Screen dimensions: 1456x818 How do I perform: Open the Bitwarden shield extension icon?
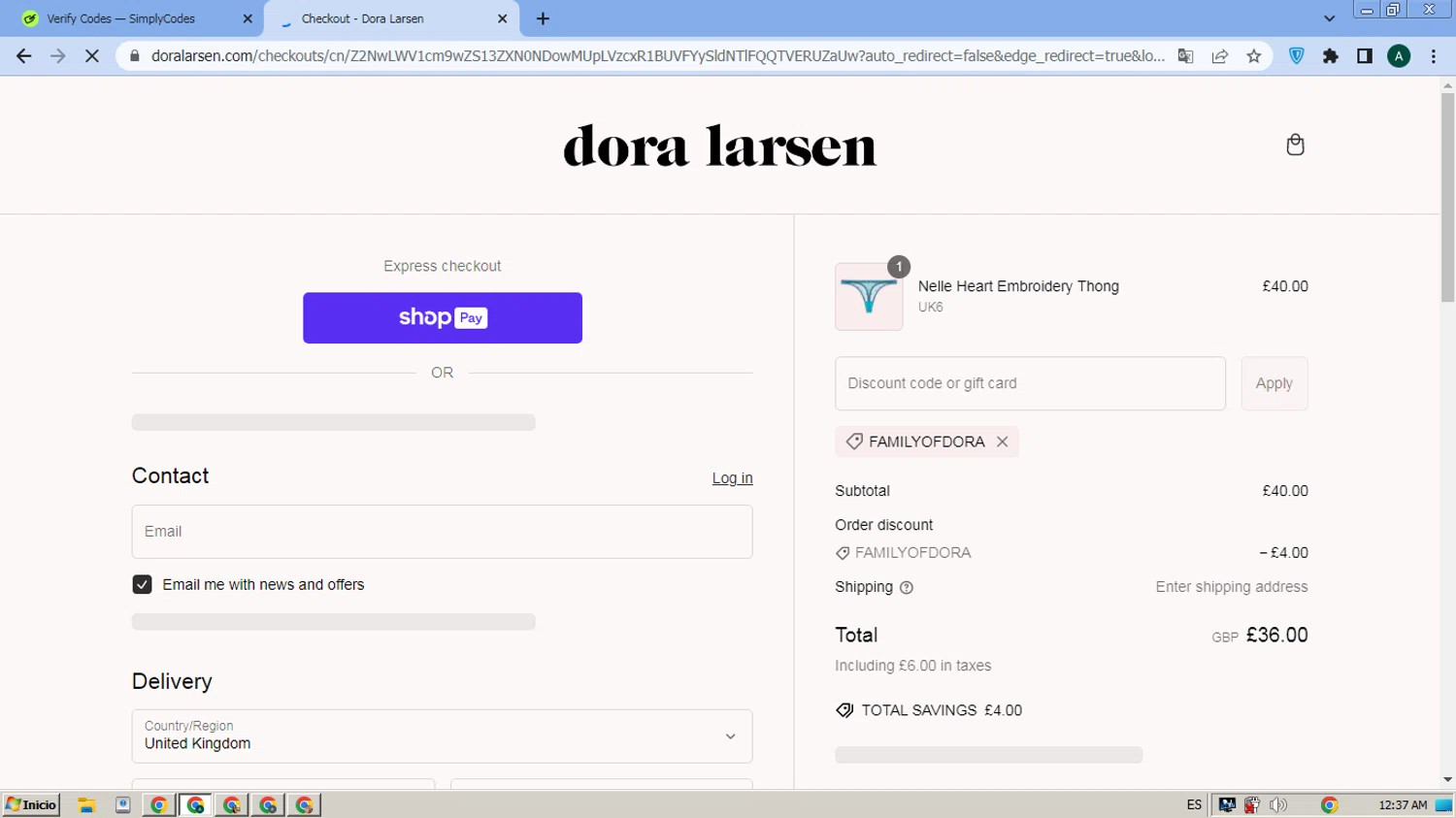(x=1297, y=56)
